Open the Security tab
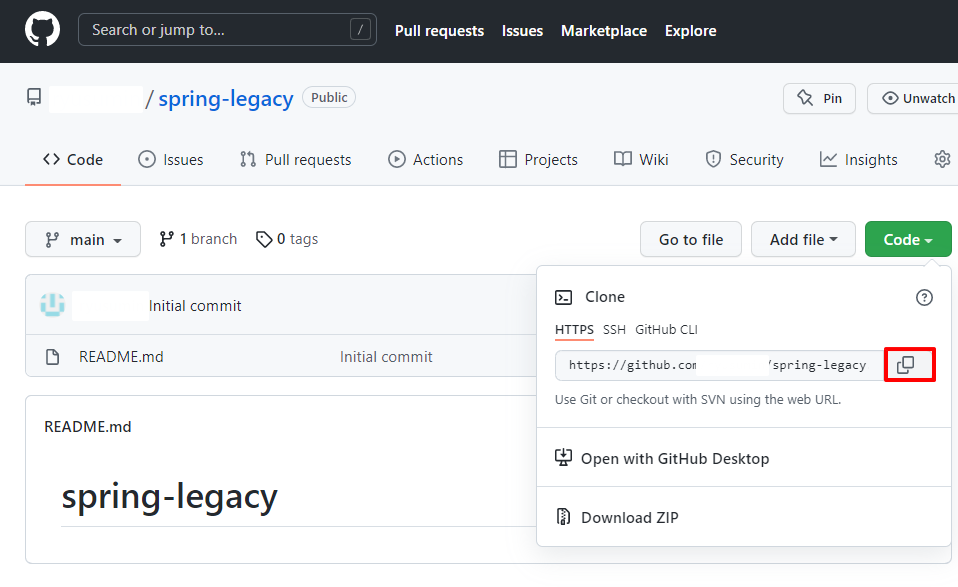 tap(744, 159)
